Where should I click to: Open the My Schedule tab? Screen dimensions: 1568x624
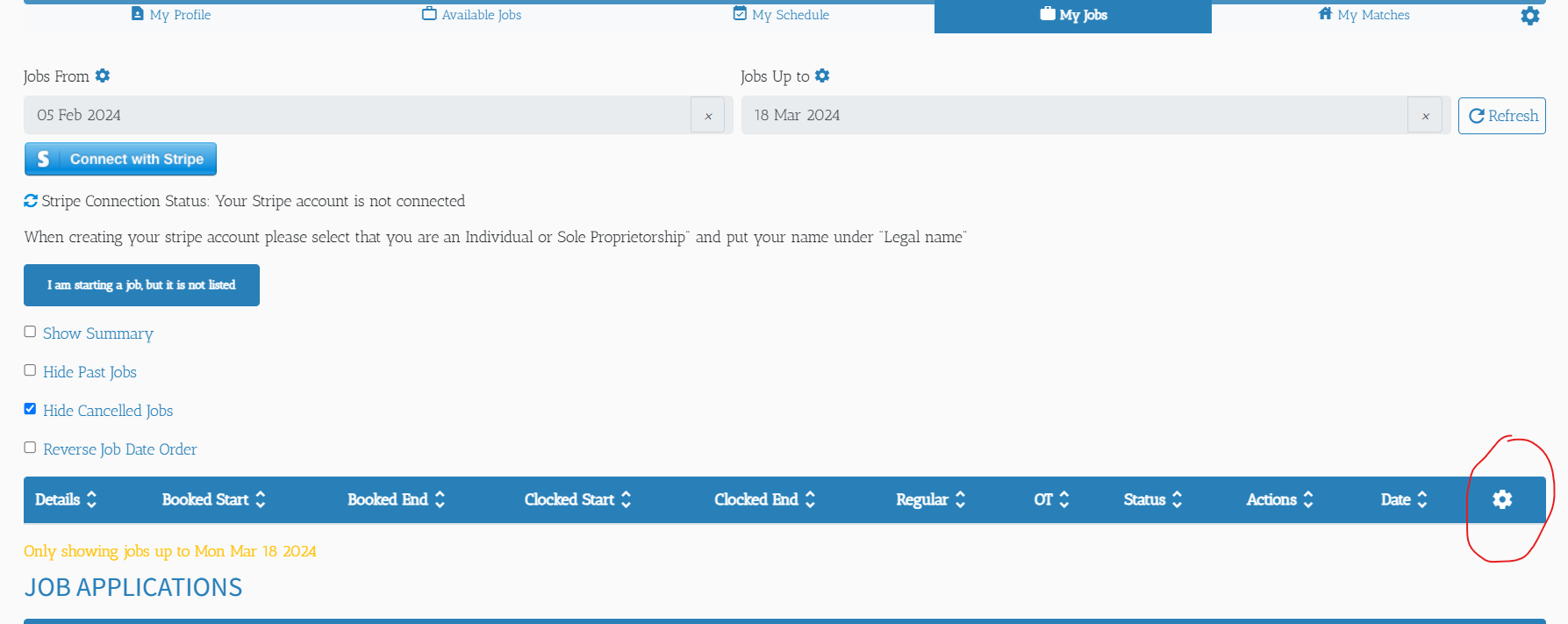click(781, 15)
